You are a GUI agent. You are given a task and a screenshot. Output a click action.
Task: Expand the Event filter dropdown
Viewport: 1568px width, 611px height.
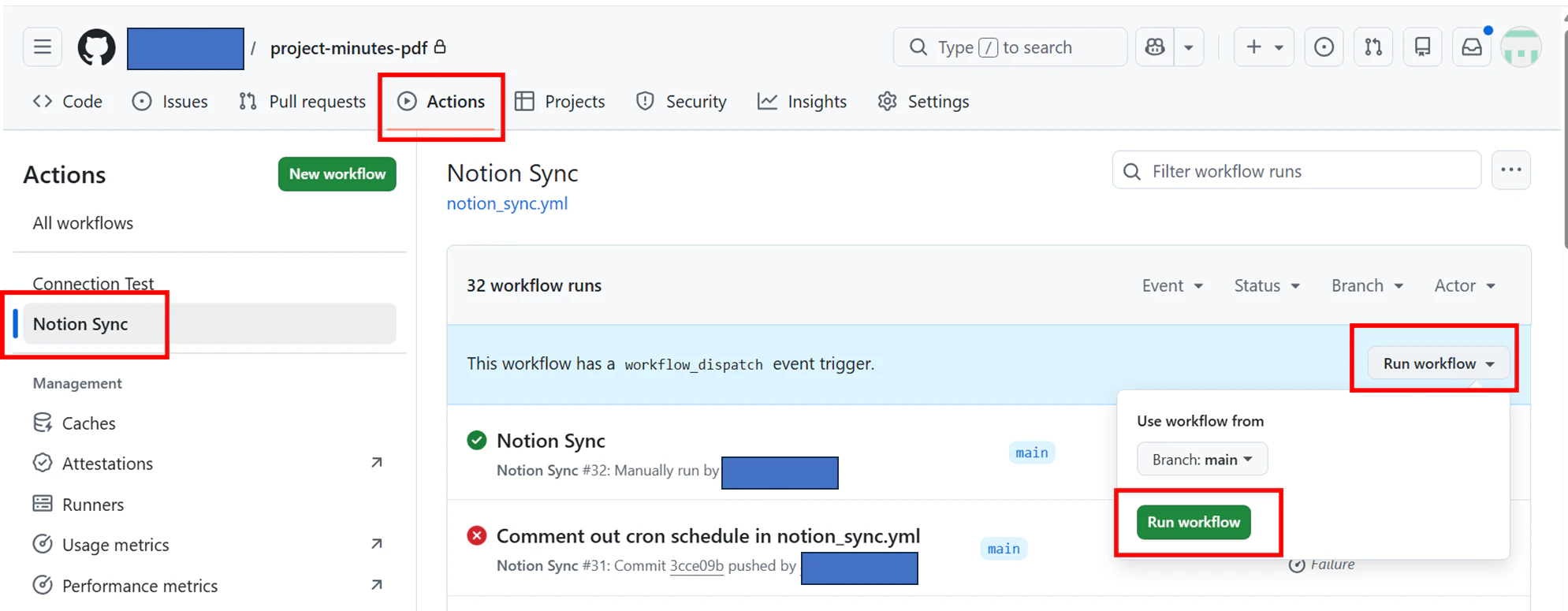tap(1172, 285)
